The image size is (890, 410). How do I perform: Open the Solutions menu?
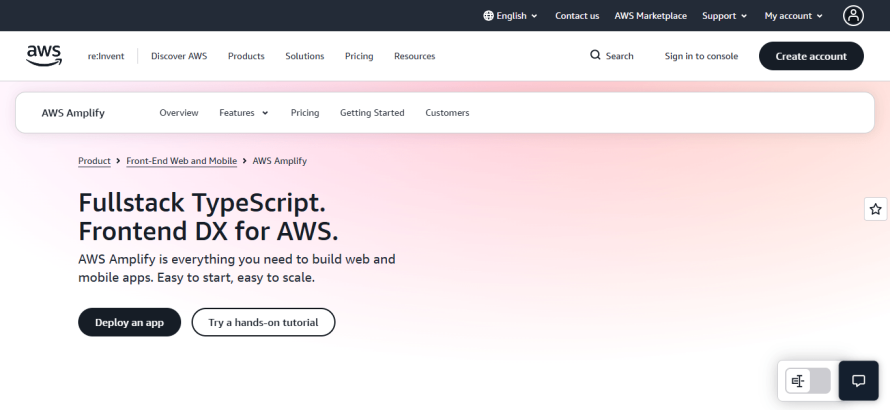tap(304, 56)
